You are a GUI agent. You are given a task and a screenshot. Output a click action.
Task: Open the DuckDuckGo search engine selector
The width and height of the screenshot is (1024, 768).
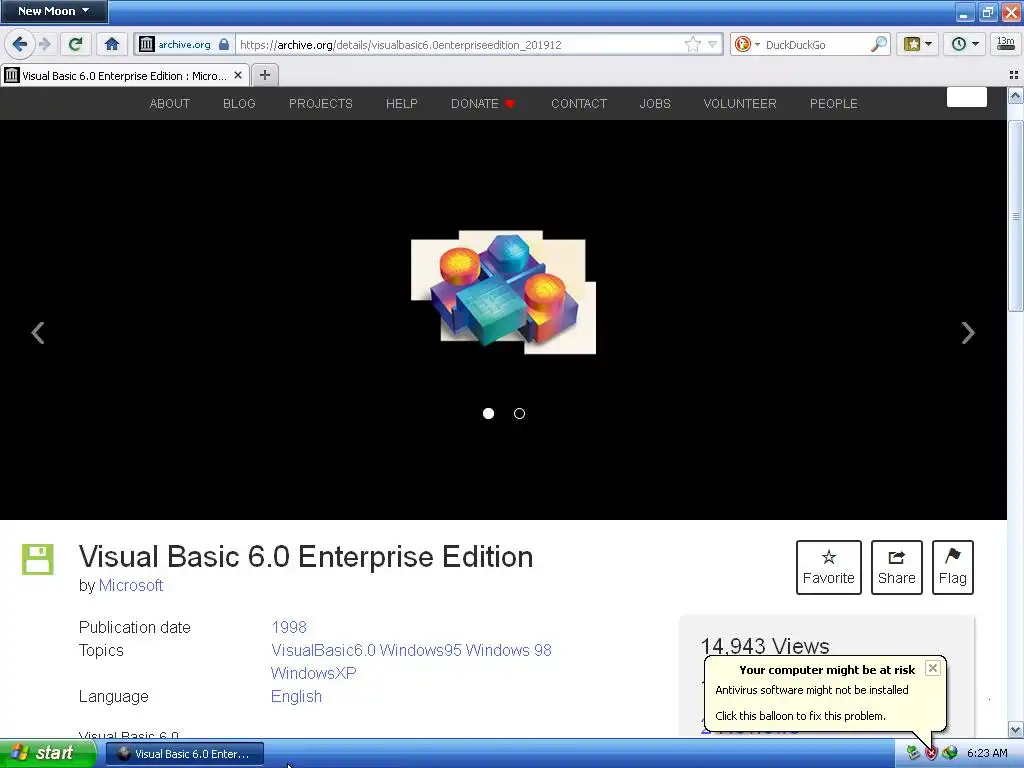pyautogui.click(x=747, y=44)
